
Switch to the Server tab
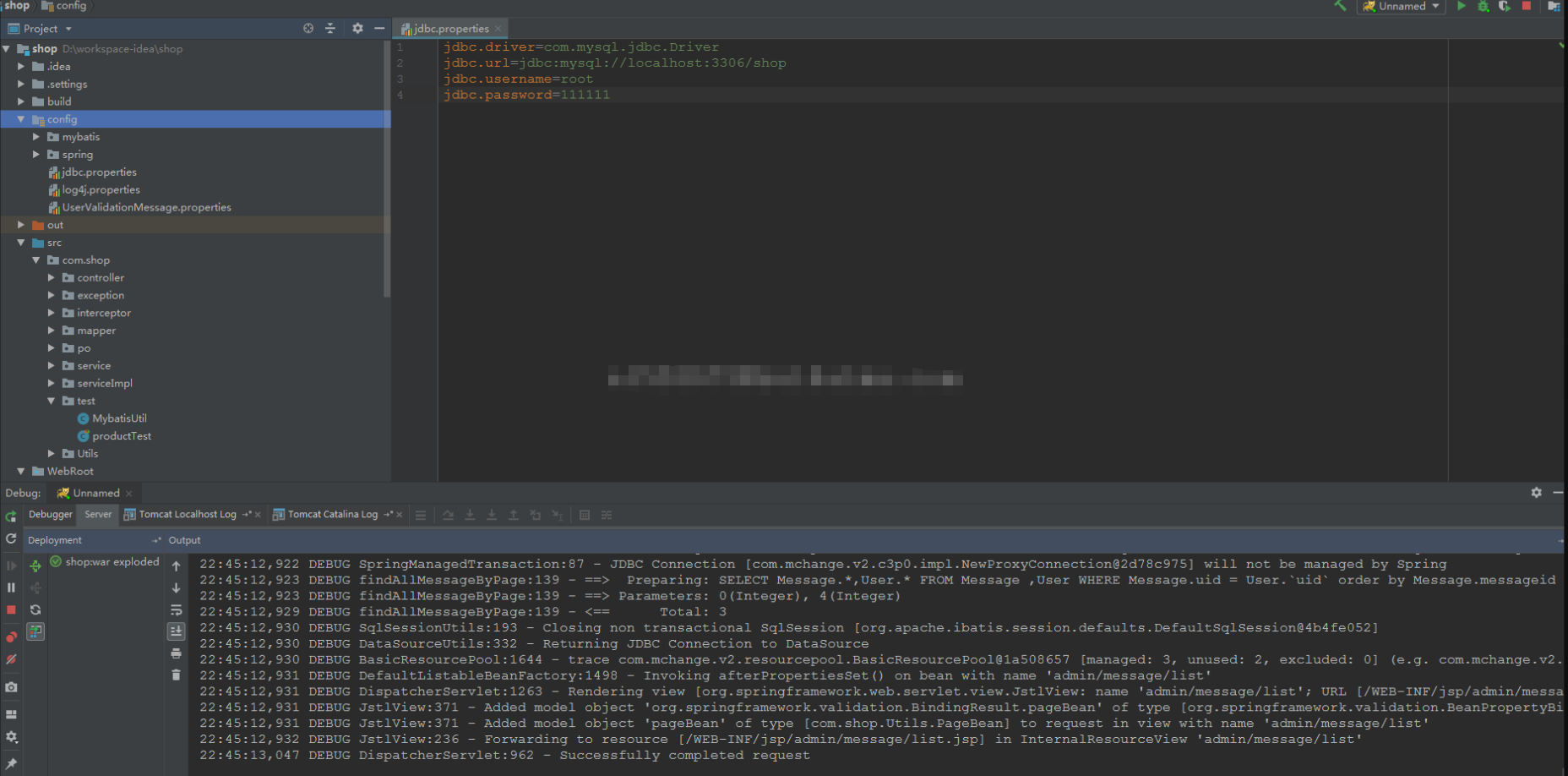pos(98,514)
